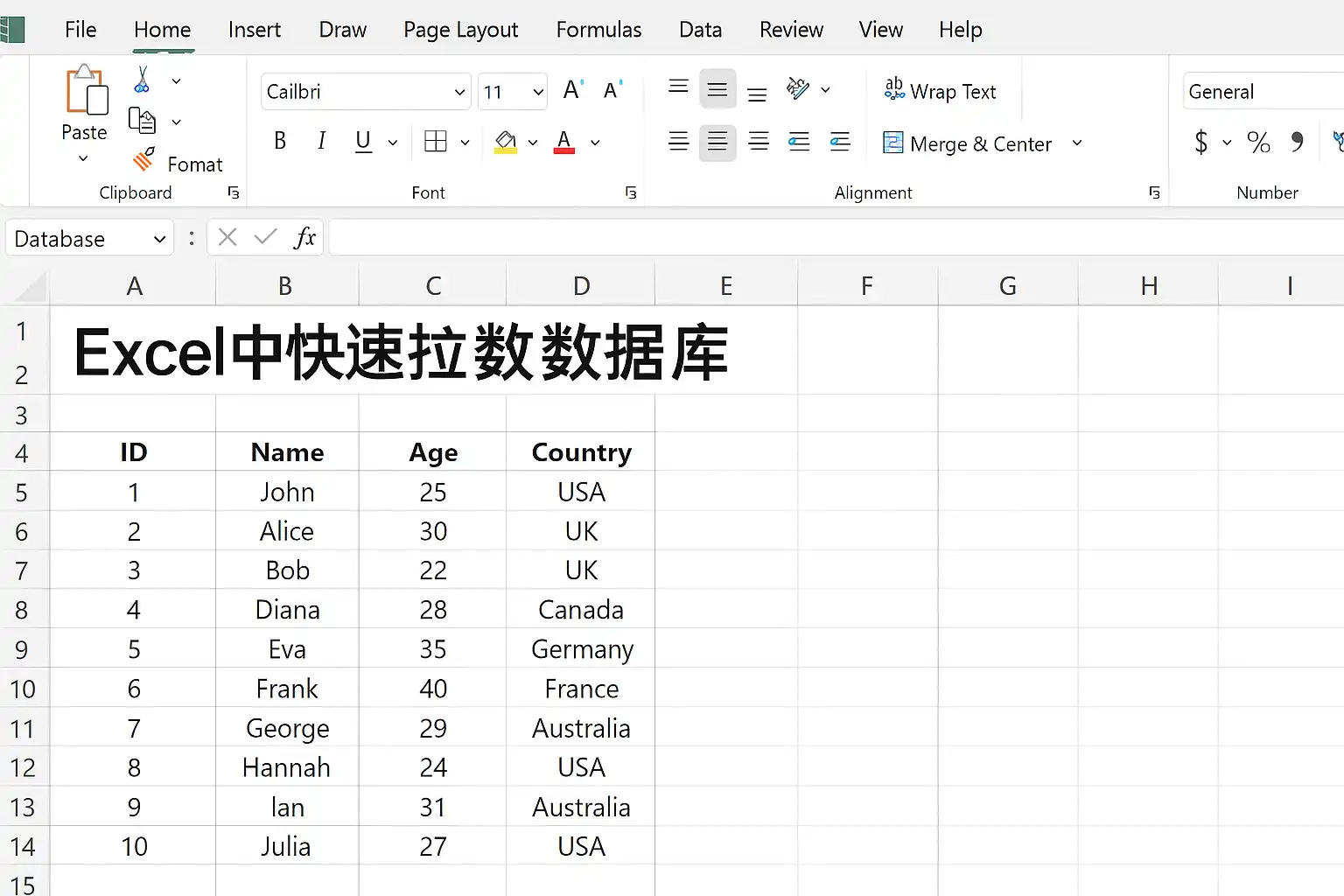
Task: Click the Percent Style icon
Action: point(1258,142)
